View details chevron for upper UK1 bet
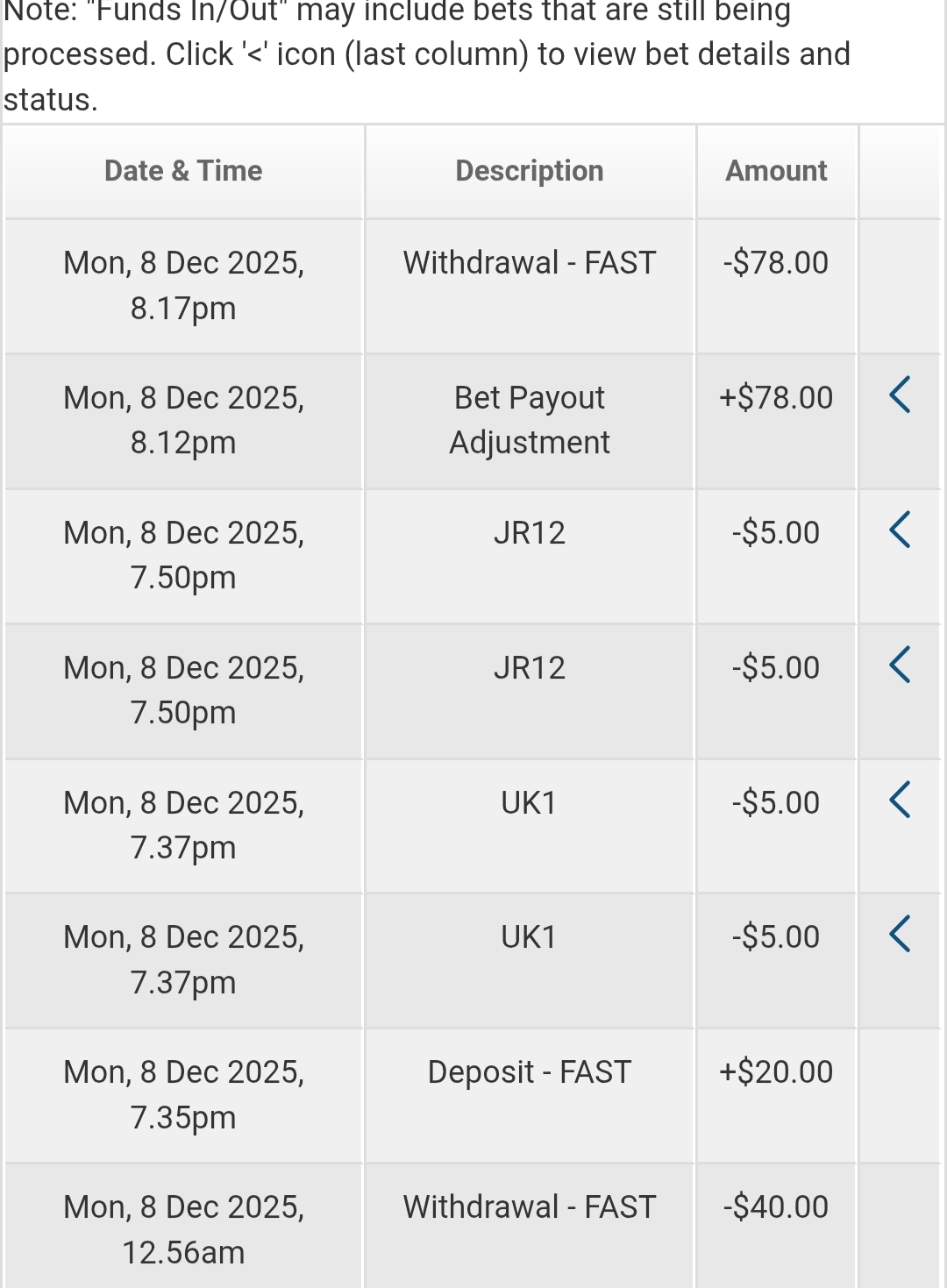 [x=900, y=800]
